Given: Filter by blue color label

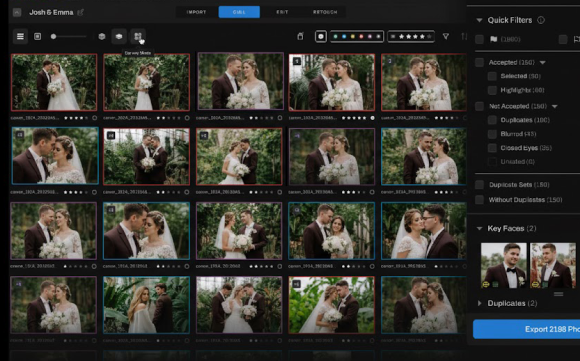Looking at the screenshot, I should pyautogui.click(x=344, y=36).
